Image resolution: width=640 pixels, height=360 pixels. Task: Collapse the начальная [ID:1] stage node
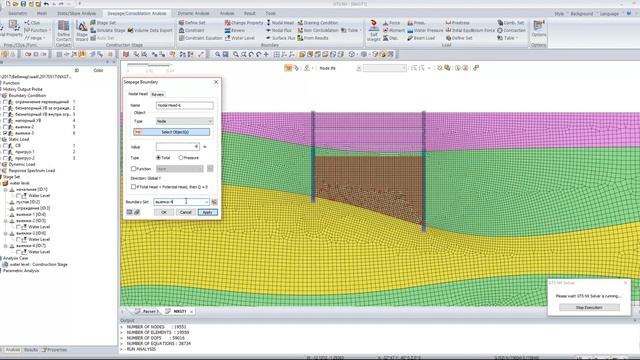6,190
